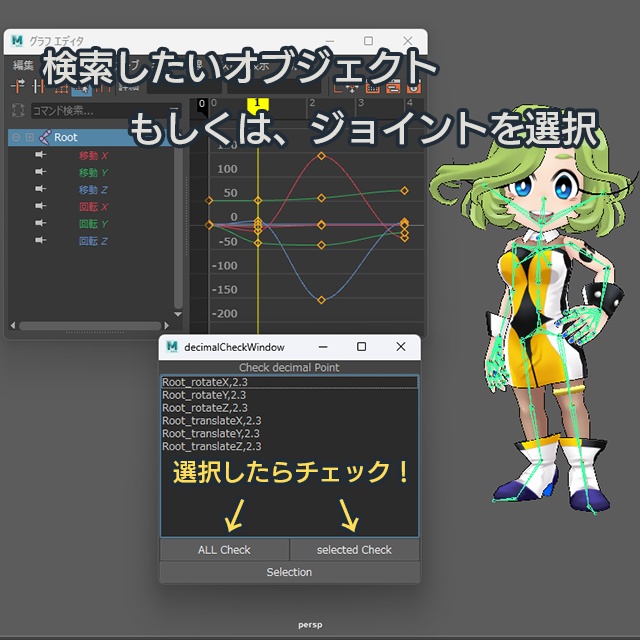Collapse the Root node with the minus icon
Viewport: 640px width, 640px height.
(x=16, y=137)
